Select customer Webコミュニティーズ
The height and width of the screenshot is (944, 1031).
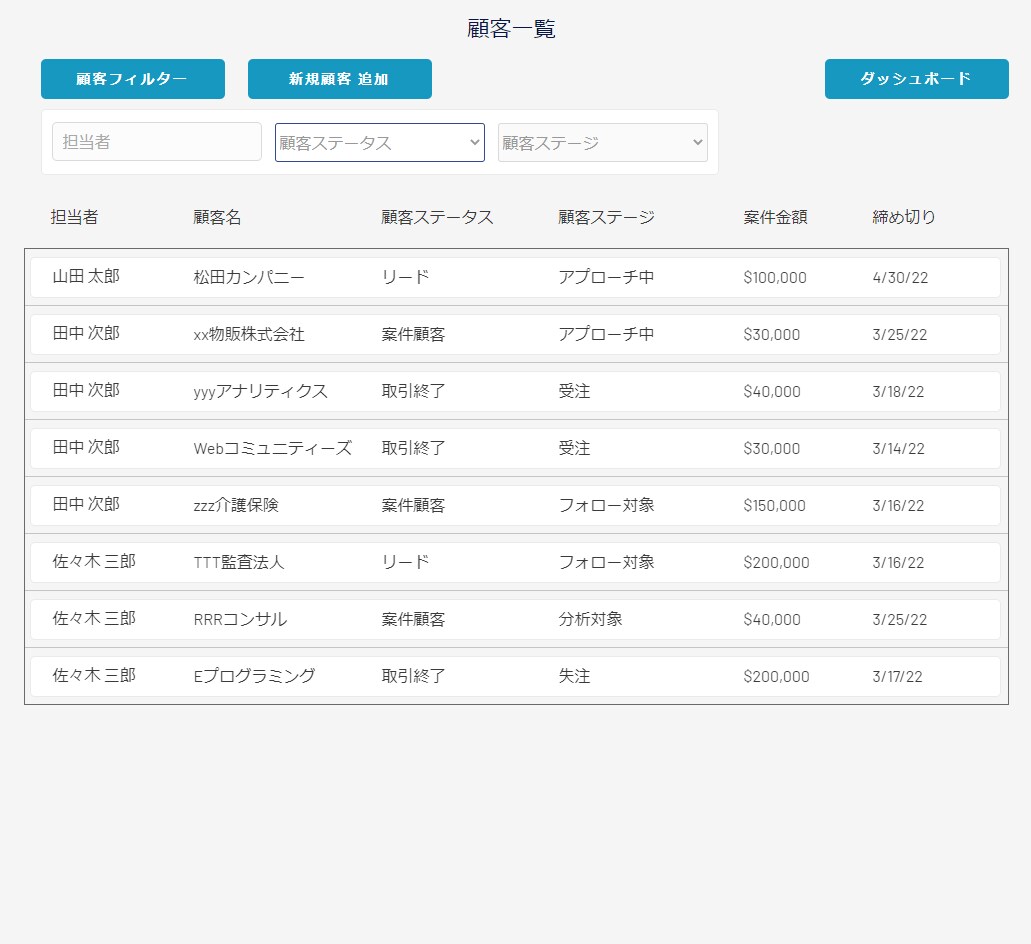[272, 448]
